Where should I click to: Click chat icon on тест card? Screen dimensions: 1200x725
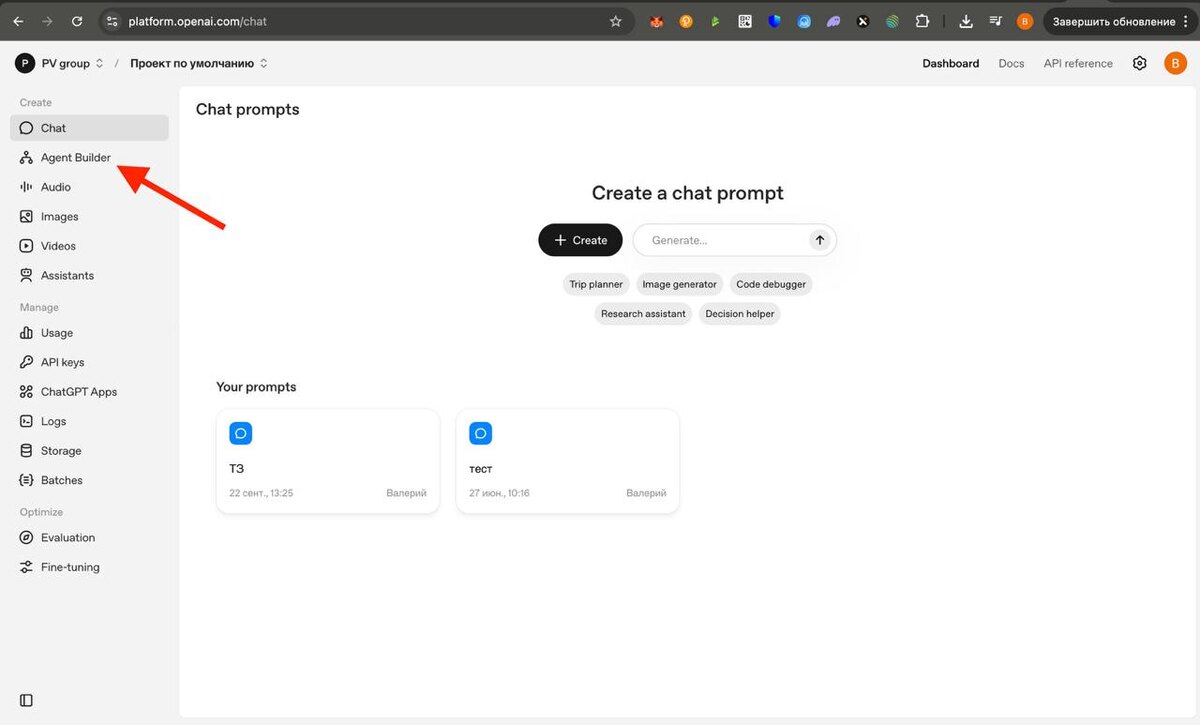pyautogui.click(x=480, y=433)
